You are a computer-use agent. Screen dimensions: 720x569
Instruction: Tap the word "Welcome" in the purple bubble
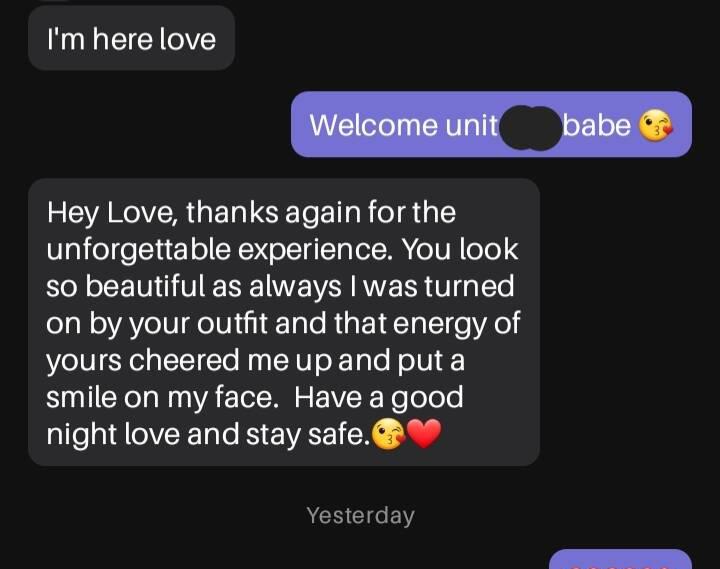tap(373, 125)
